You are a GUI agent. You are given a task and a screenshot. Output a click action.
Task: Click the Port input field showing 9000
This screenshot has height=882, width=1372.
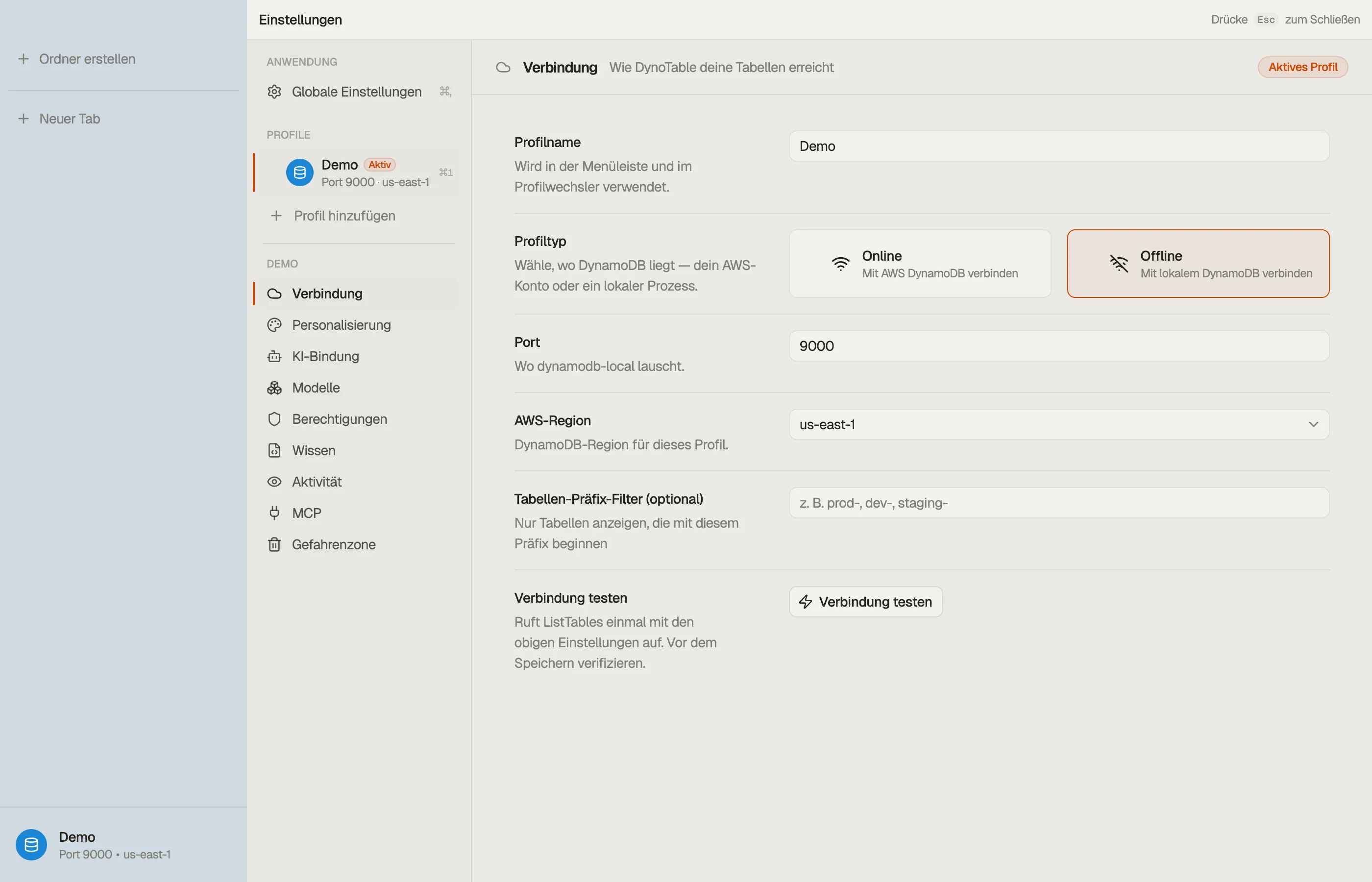point(1059,346)
